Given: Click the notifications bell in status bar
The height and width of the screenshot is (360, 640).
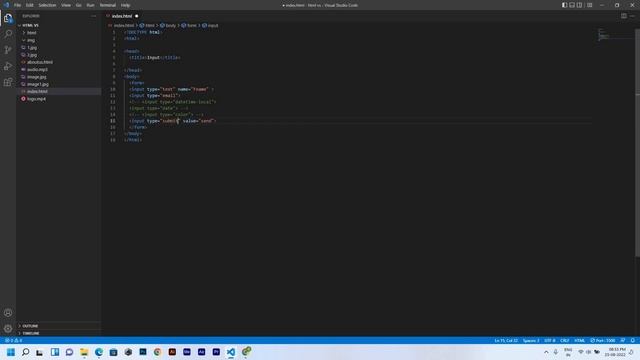Looking at the screenshot, I should (x=633, y=340).
